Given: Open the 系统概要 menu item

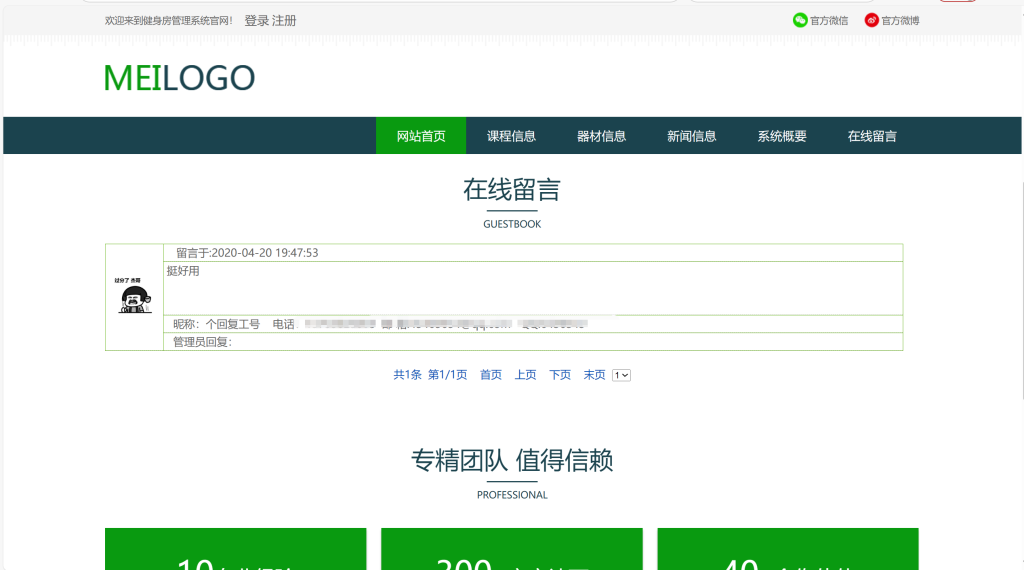Looking at the screenshot, I should pos(782,136).
